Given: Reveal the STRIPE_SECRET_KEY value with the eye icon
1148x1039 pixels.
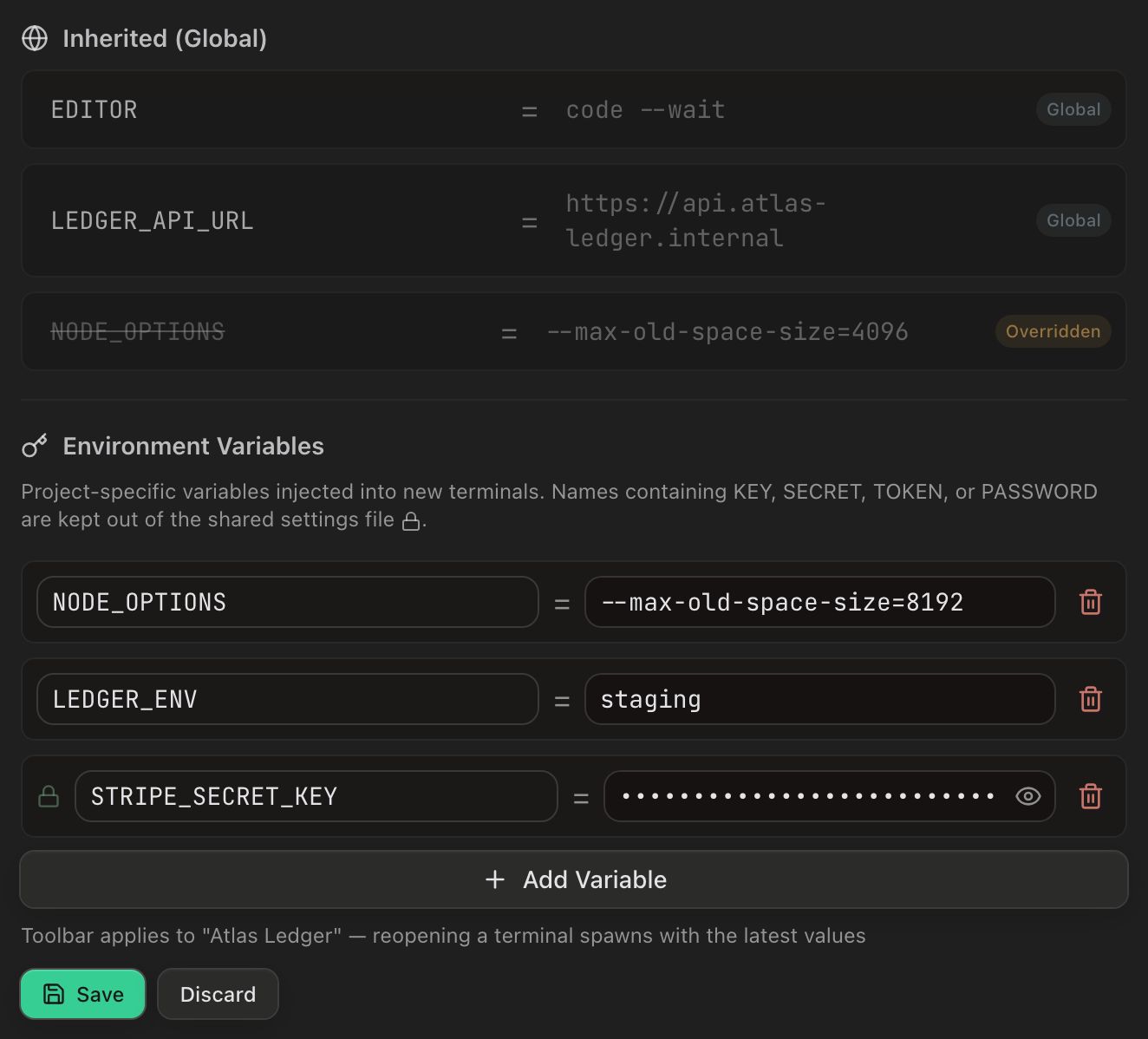Looking at the screenshot, I should (1027, 796).
